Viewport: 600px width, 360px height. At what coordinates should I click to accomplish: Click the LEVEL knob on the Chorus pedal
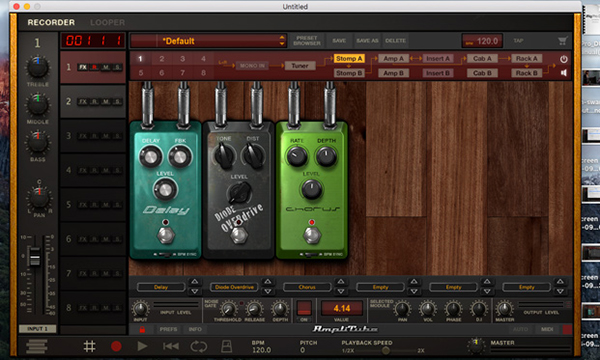(311, 189)
